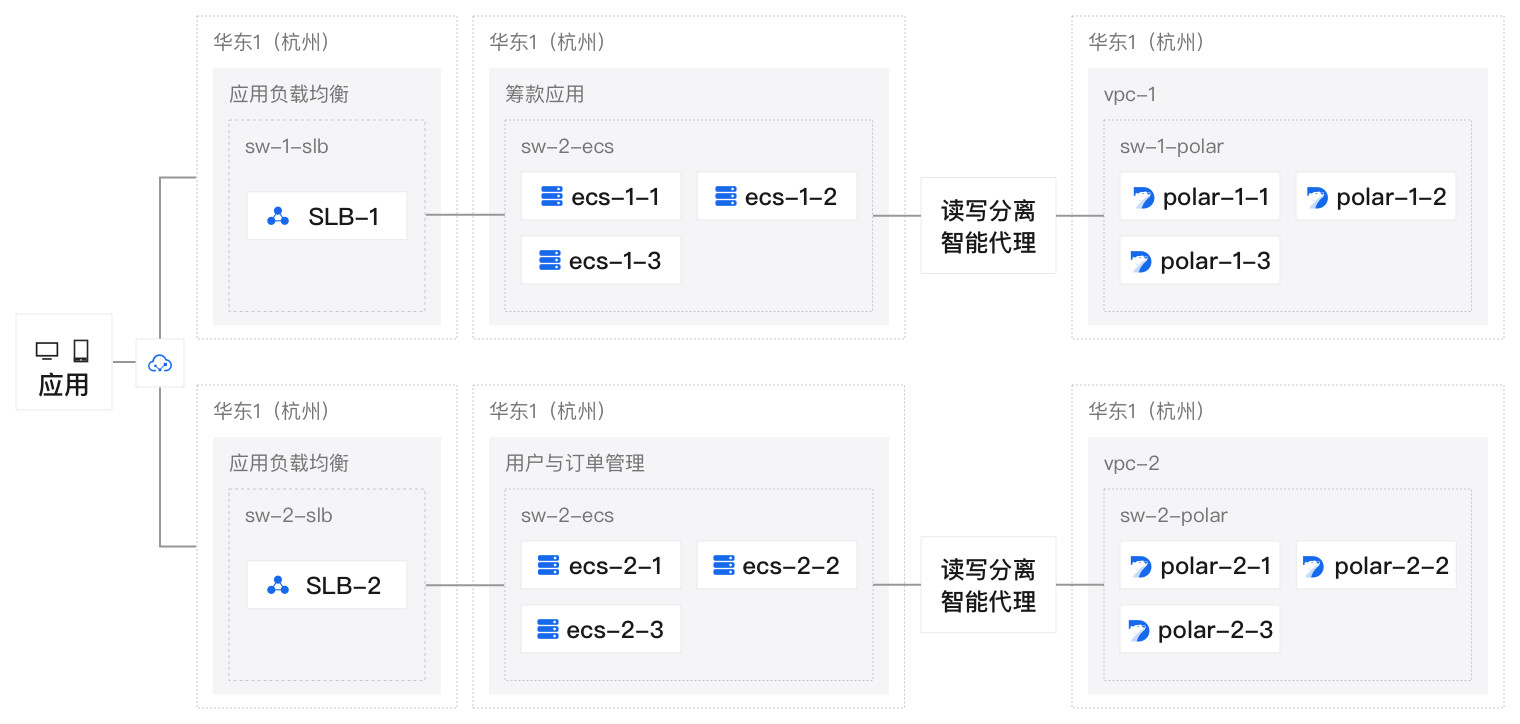
Task: Select the ecs-1-2 node
Action: click(776, 197)
